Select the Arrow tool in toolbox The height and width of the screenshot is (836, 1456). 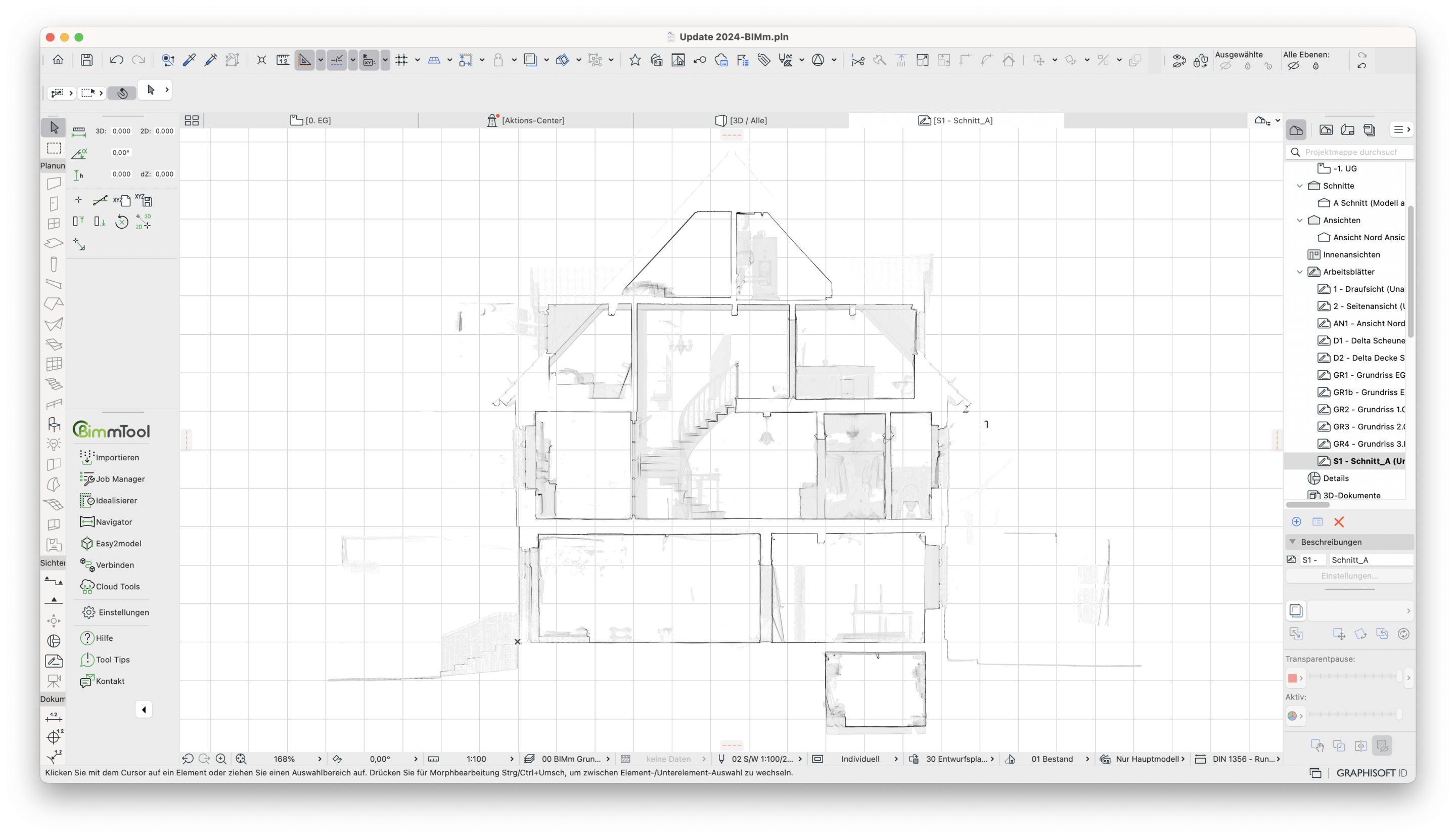(54, 127)
